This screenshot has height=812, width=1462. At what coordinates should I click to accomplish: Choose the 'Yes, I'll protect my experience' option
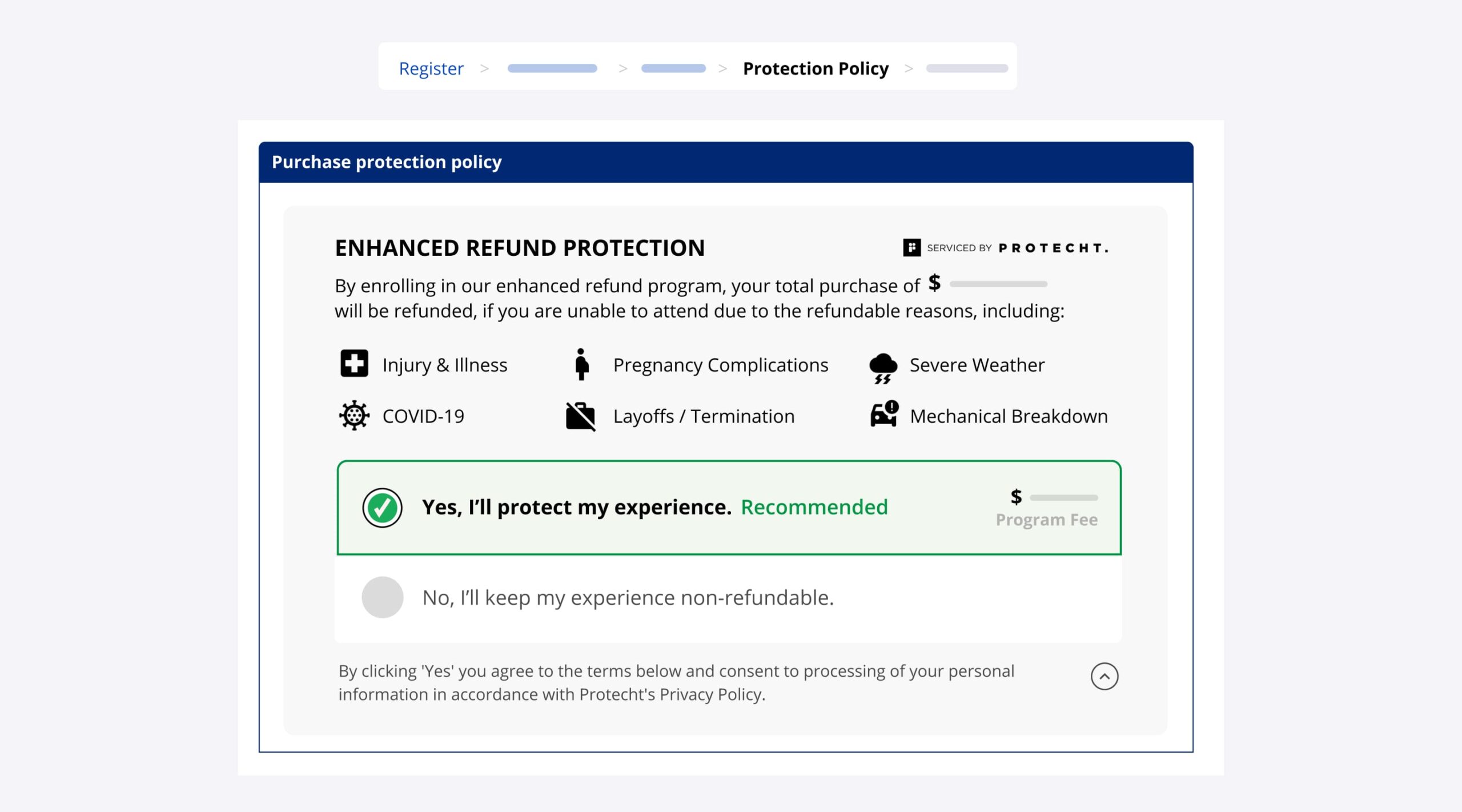(x=577, y=507)
